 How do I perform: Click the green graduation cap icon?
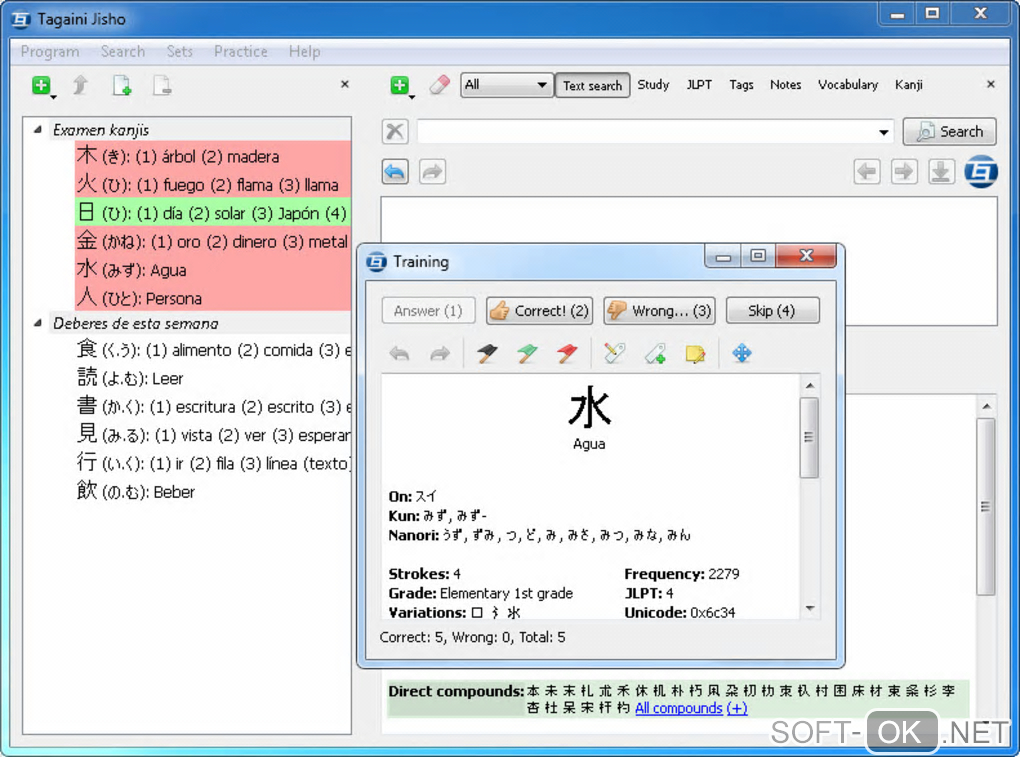pos(527,353)
